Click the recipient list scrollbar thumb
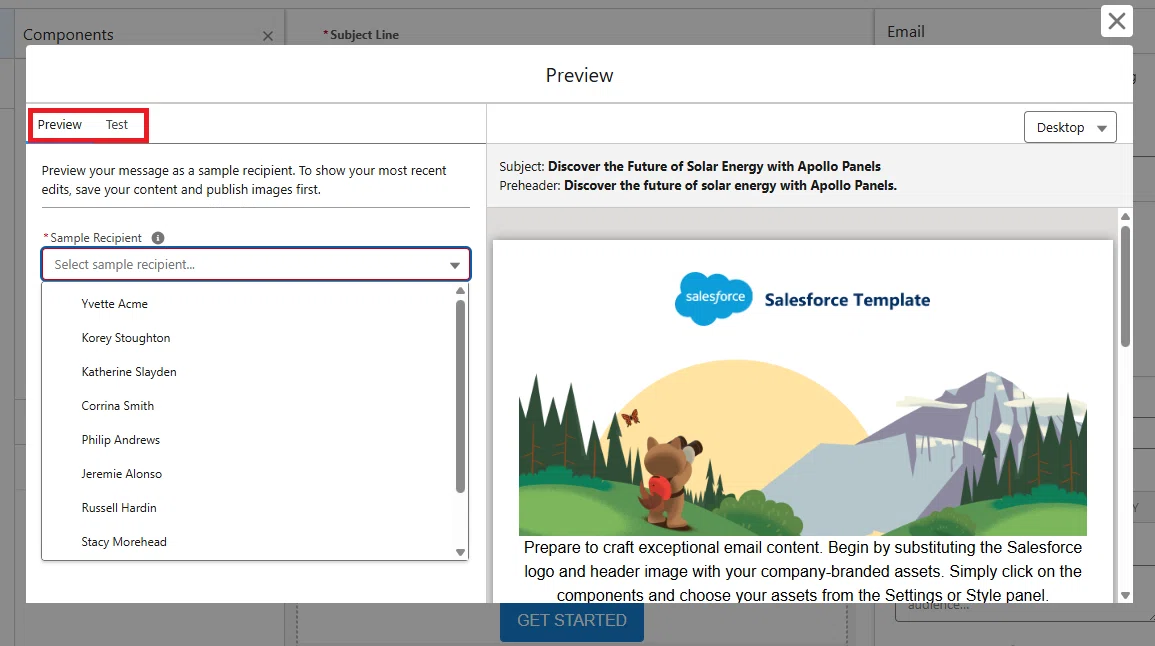This screenshot has width=1155, height=646. 460,396
